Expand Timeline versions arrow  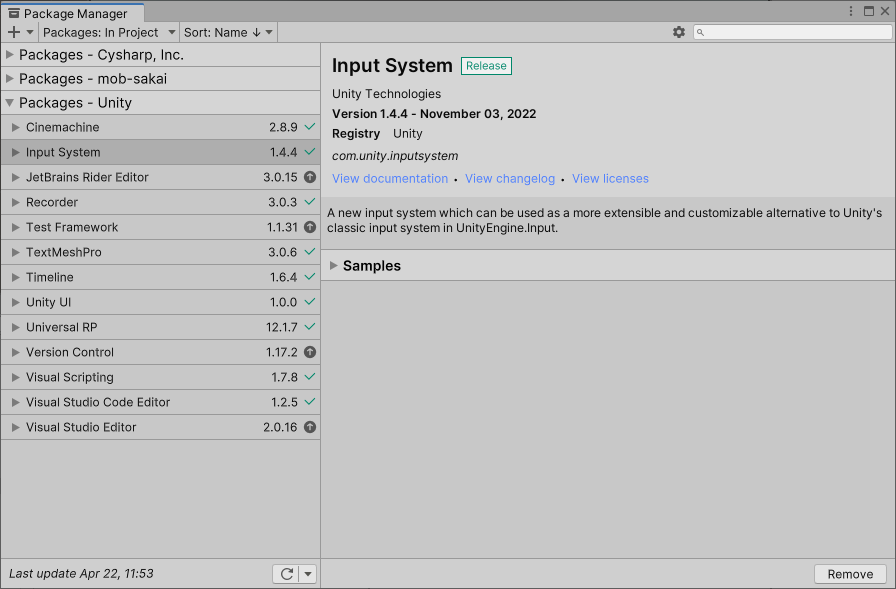(x=15, y=278)
